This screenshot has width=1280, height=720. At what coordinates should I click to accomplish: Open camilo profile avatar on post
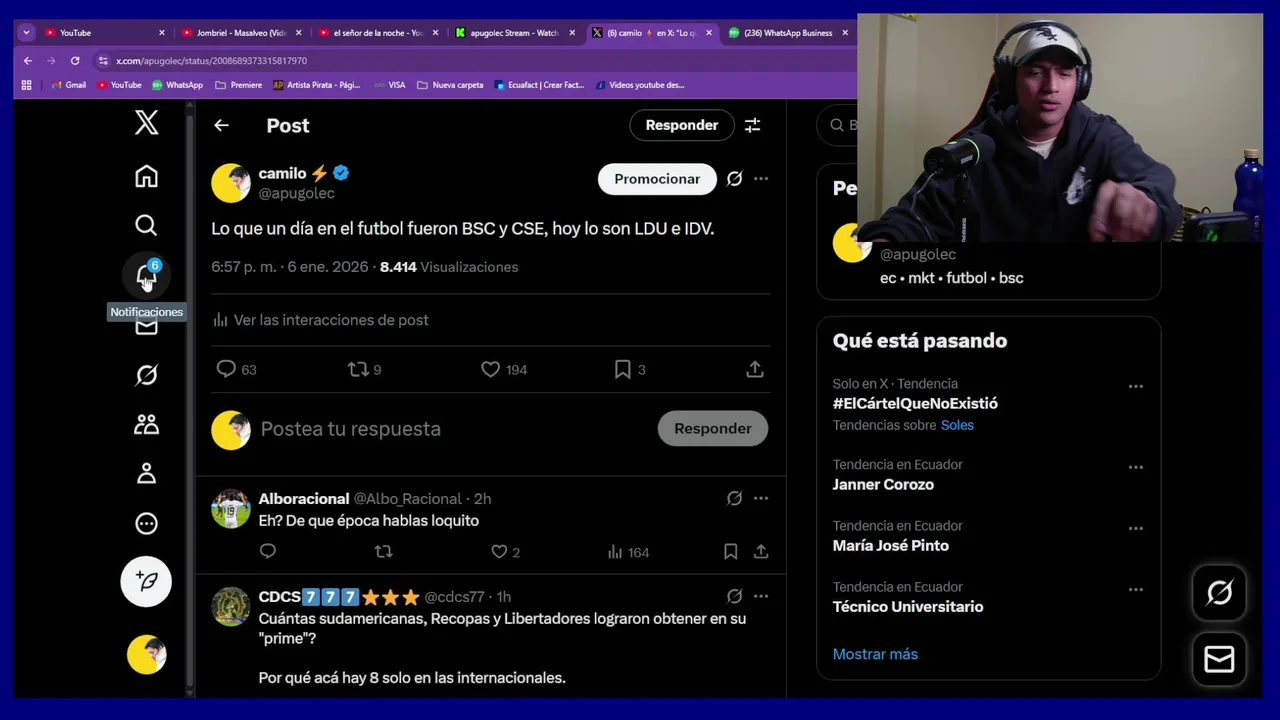[x=230, y=183]
